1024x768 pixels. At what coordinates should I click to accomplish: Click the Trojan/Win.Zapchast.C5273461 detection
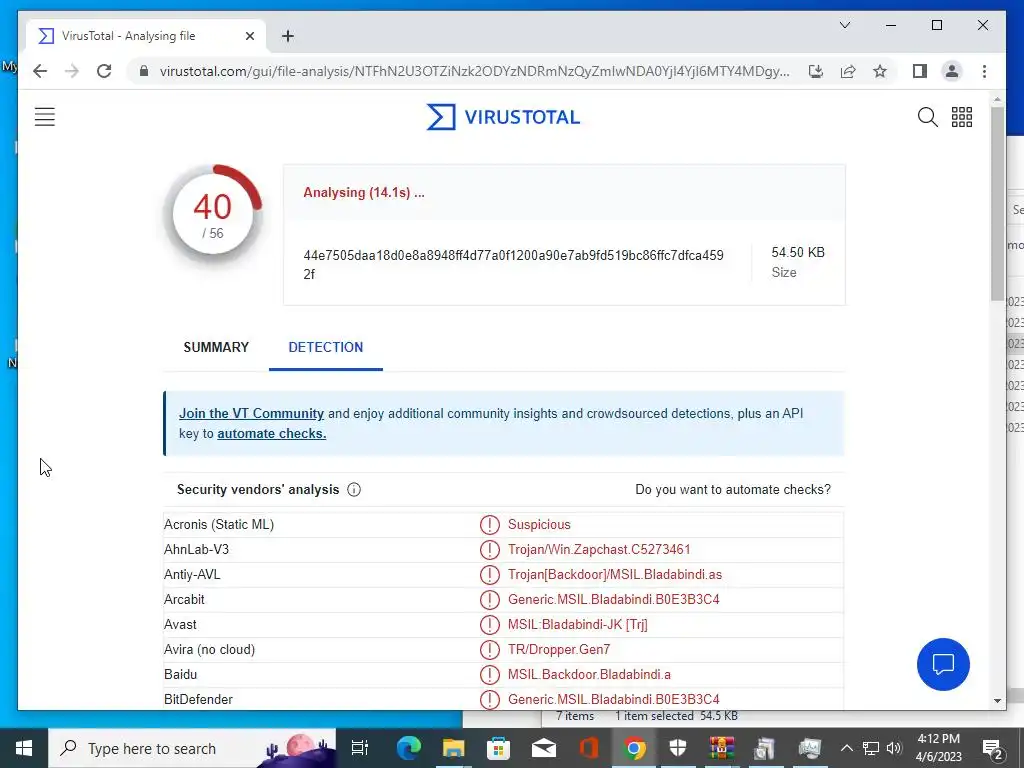pyautogui.click(x=599, y=550)
